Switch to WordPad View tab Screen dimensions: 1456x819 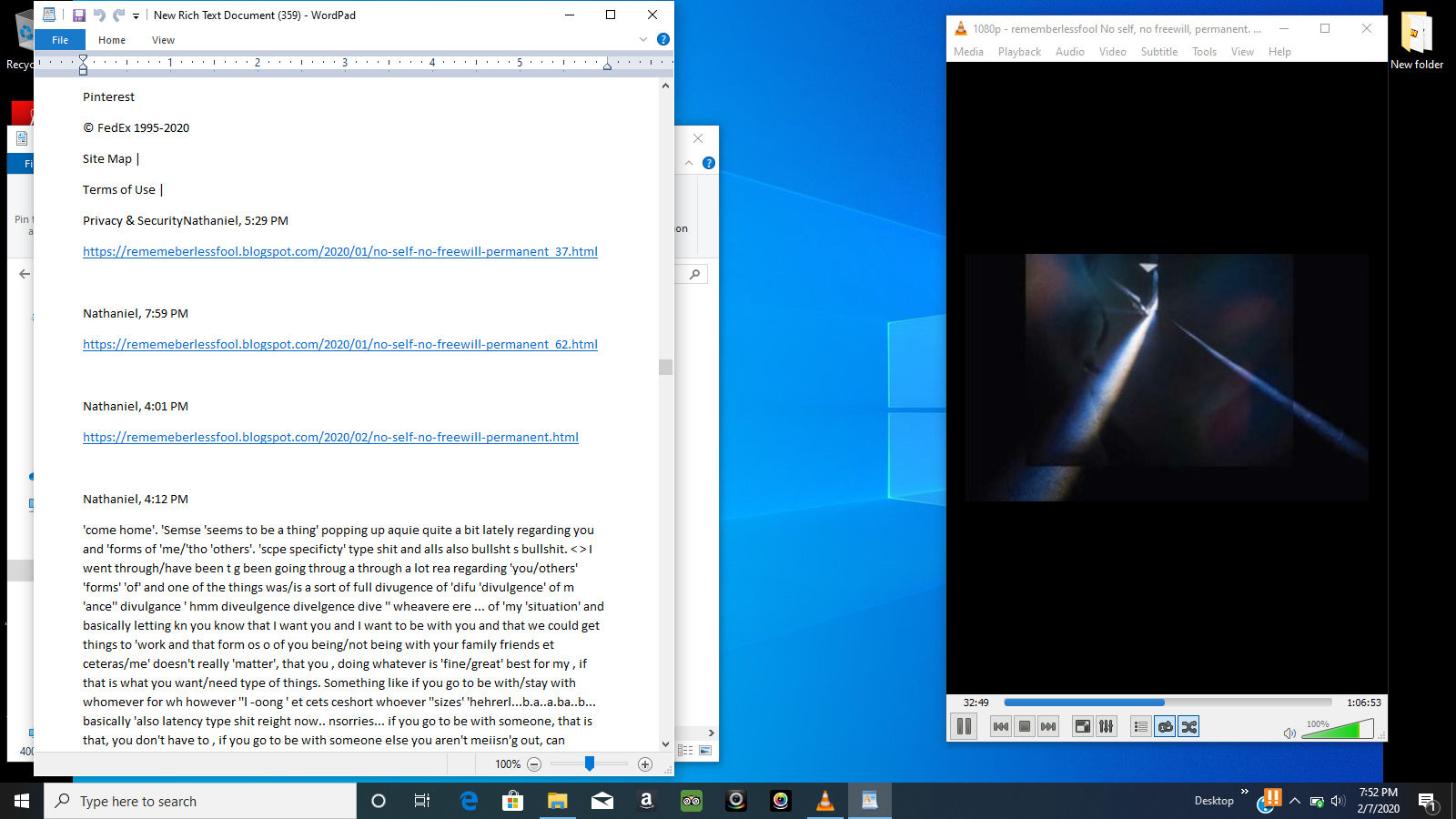click(x=164, y=40)
